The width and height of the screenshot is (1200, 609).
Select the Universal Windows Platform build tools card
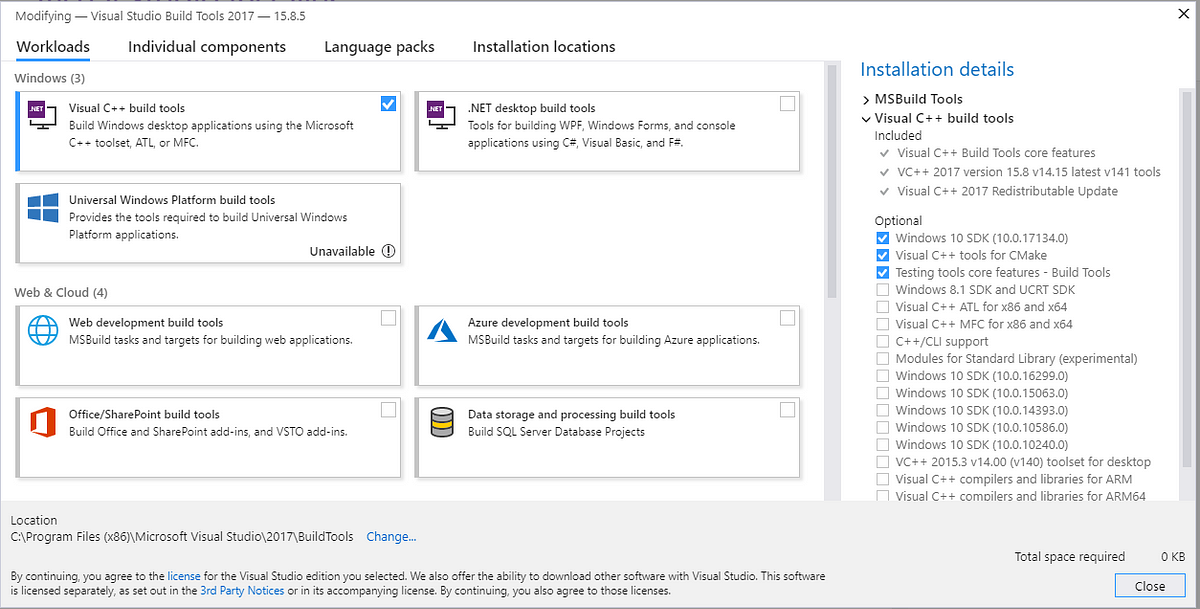tap(209, 222)
